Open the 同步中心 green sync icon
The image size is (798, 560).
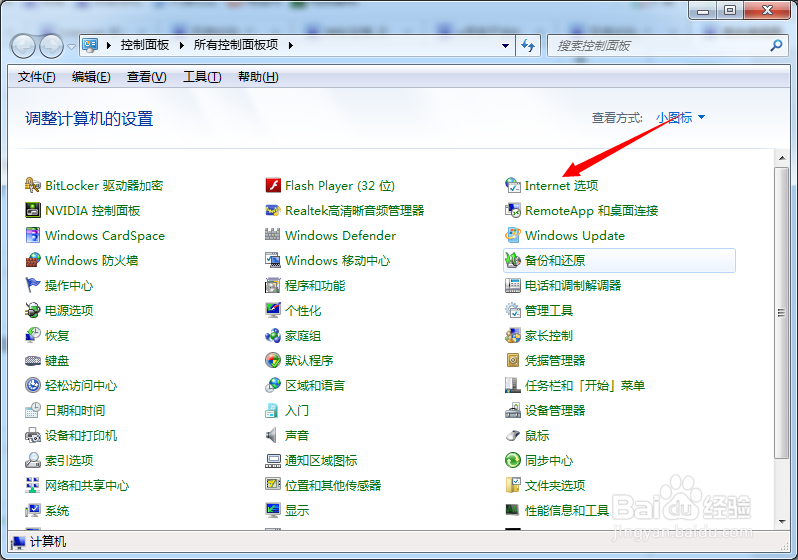click(x=512, y=460)
